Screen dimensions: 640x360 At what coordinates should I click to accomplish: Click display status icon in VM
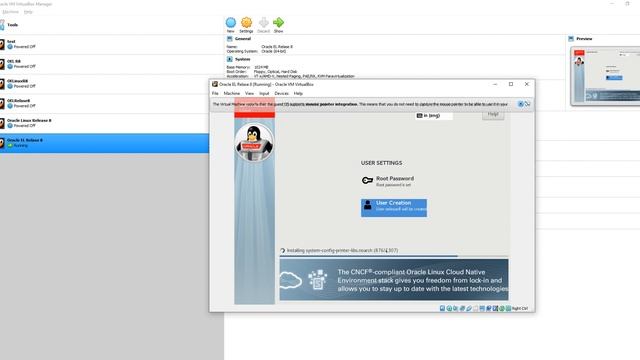(x=482, y=308)
